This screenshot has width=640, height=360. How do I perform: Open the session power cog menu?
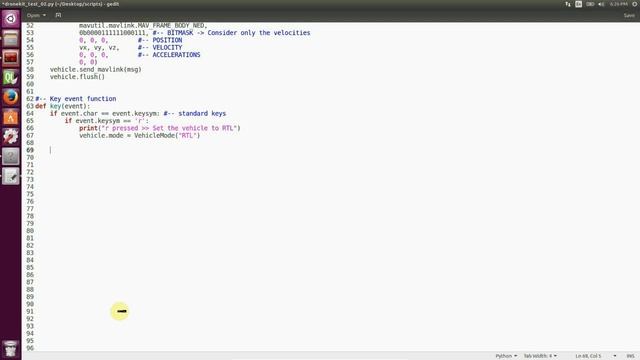635,4
